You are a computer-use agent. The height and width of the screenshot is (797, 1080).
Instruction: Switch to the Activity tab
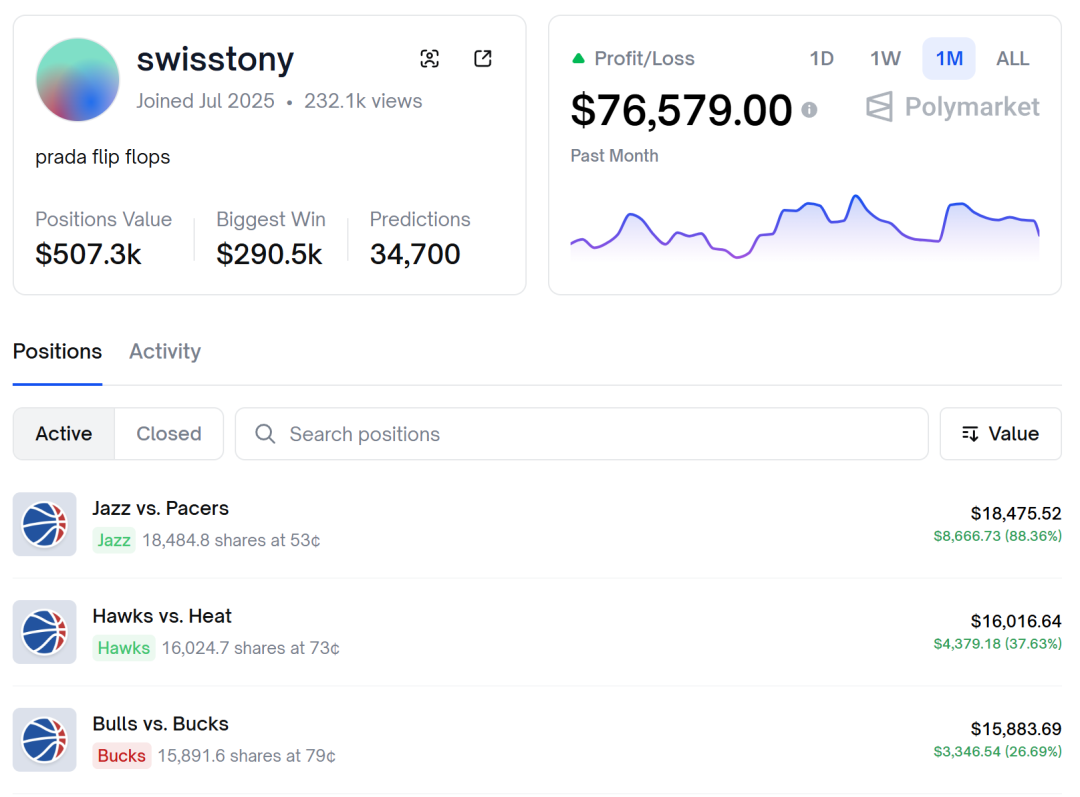click(165, 352)
